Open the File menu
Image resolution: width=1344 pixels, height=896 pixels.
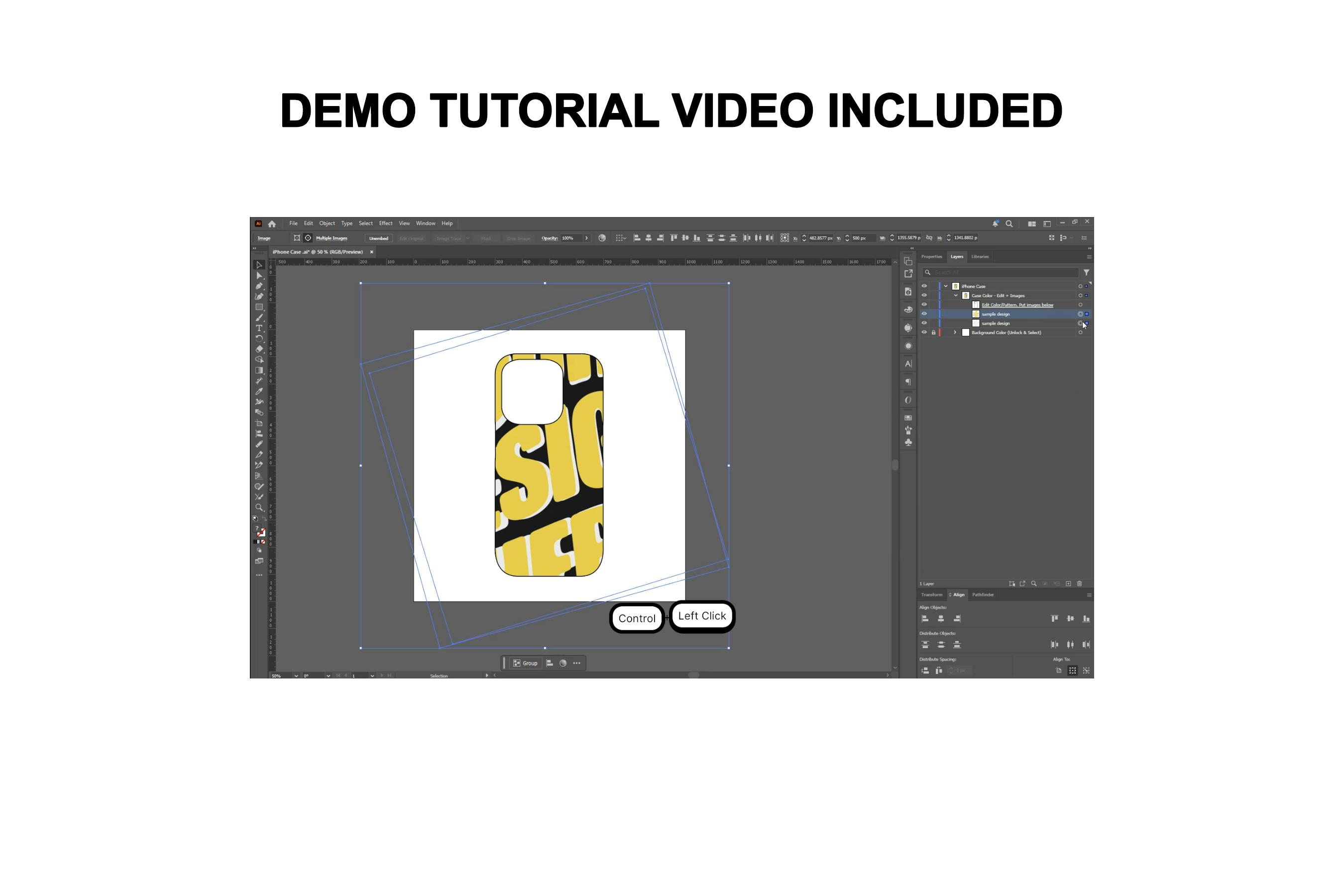click(x=293, y=224)
